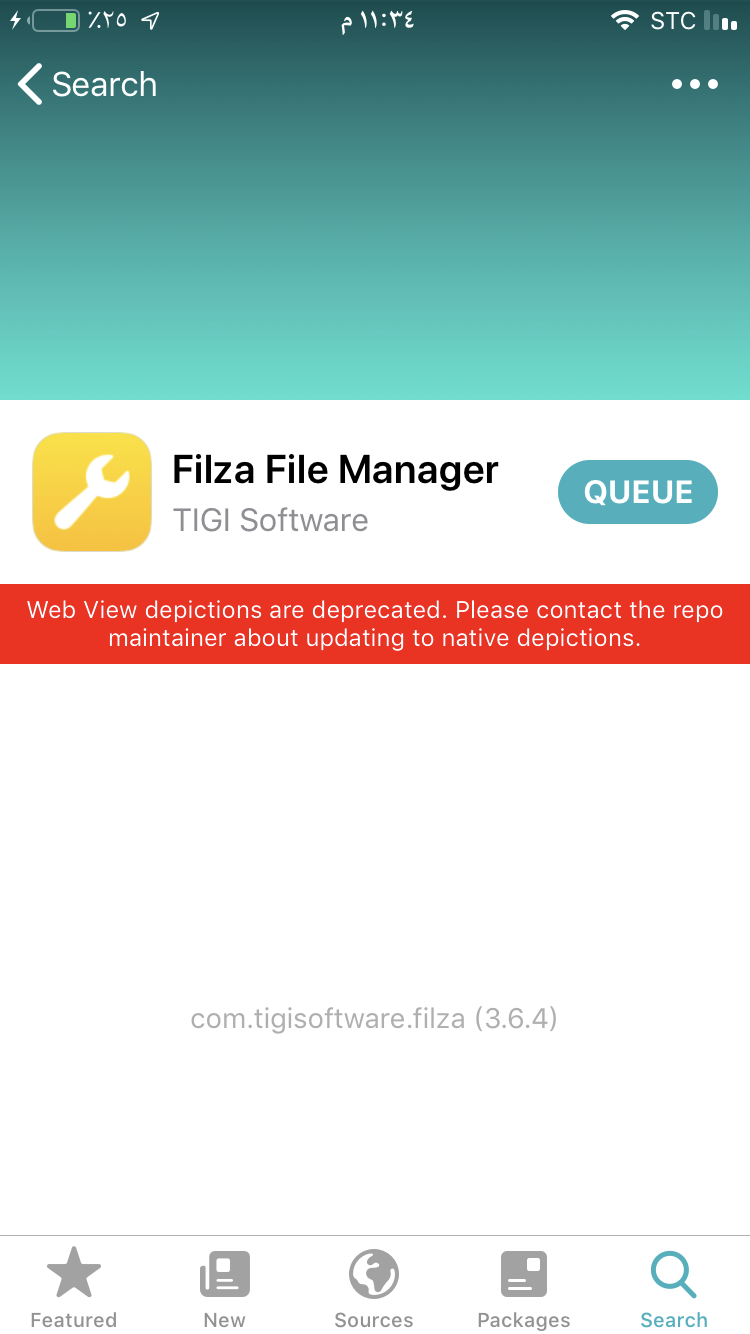This screenshot has width=750, height=1334.
Task: Tap the Wi-Fi status bar icon
Action: [x=625, y=20]
